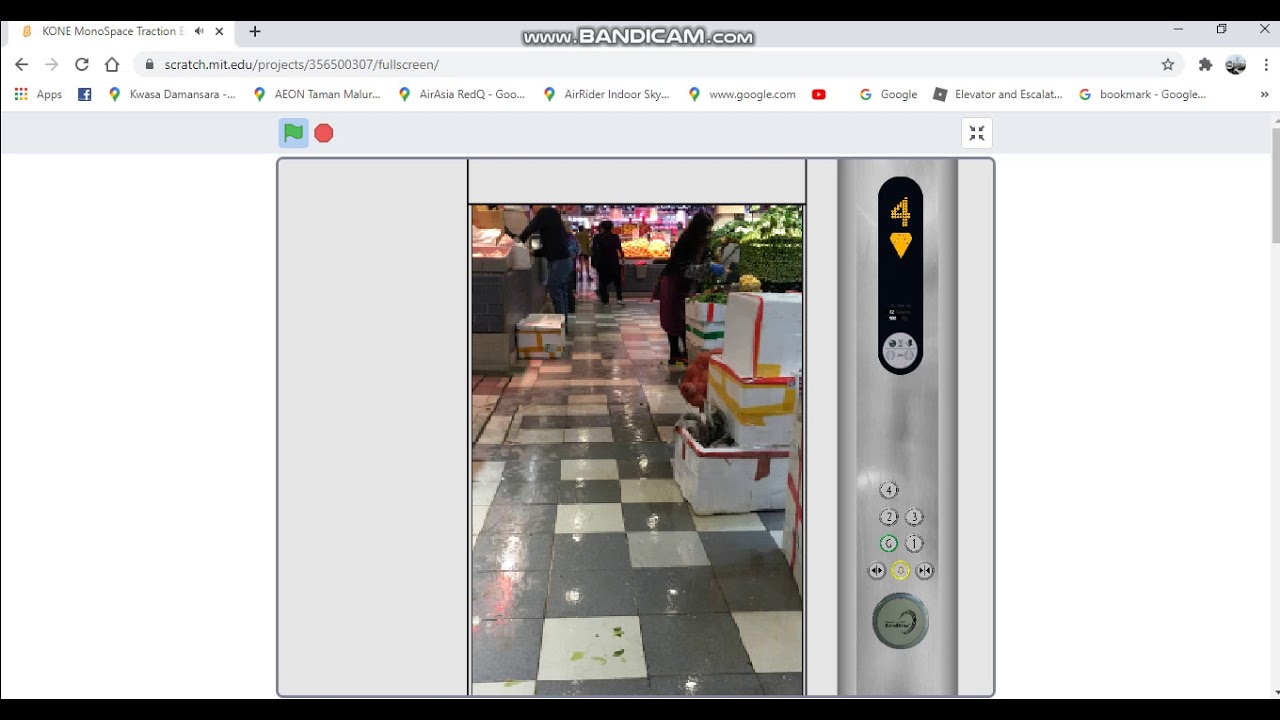Click the round card reader pad
This screenshot has width=1280, height=720.
point(901,621)
